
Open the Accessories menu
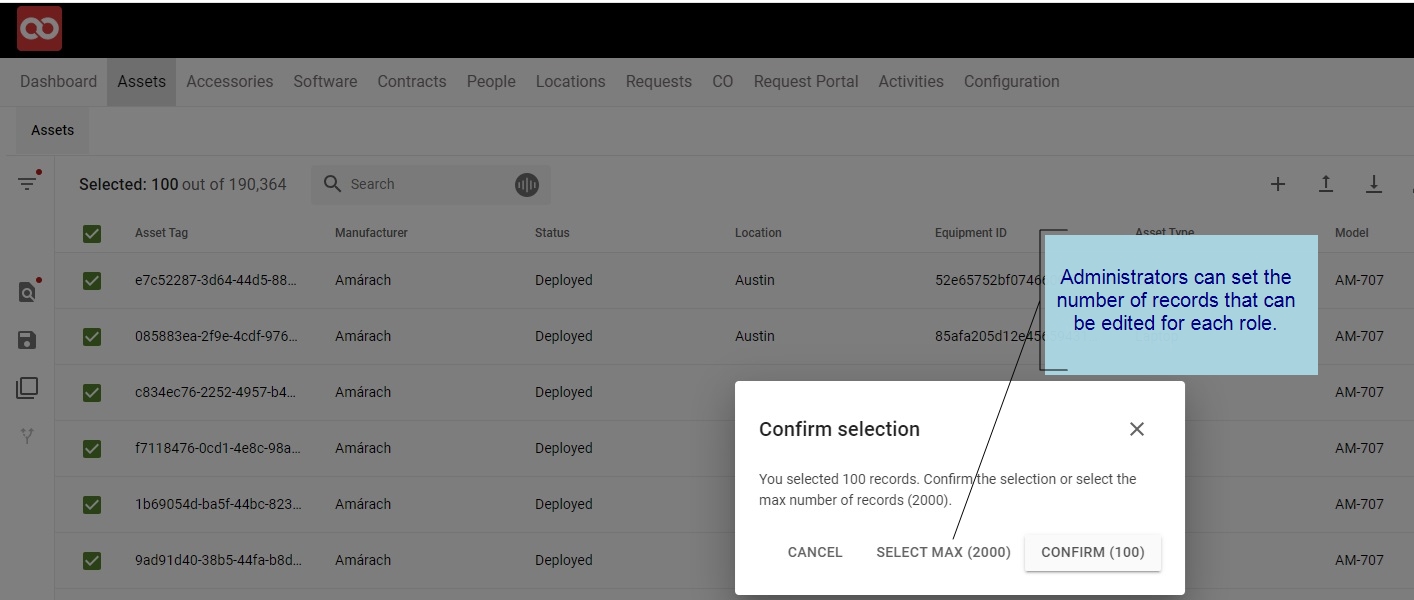coord(229,82)
